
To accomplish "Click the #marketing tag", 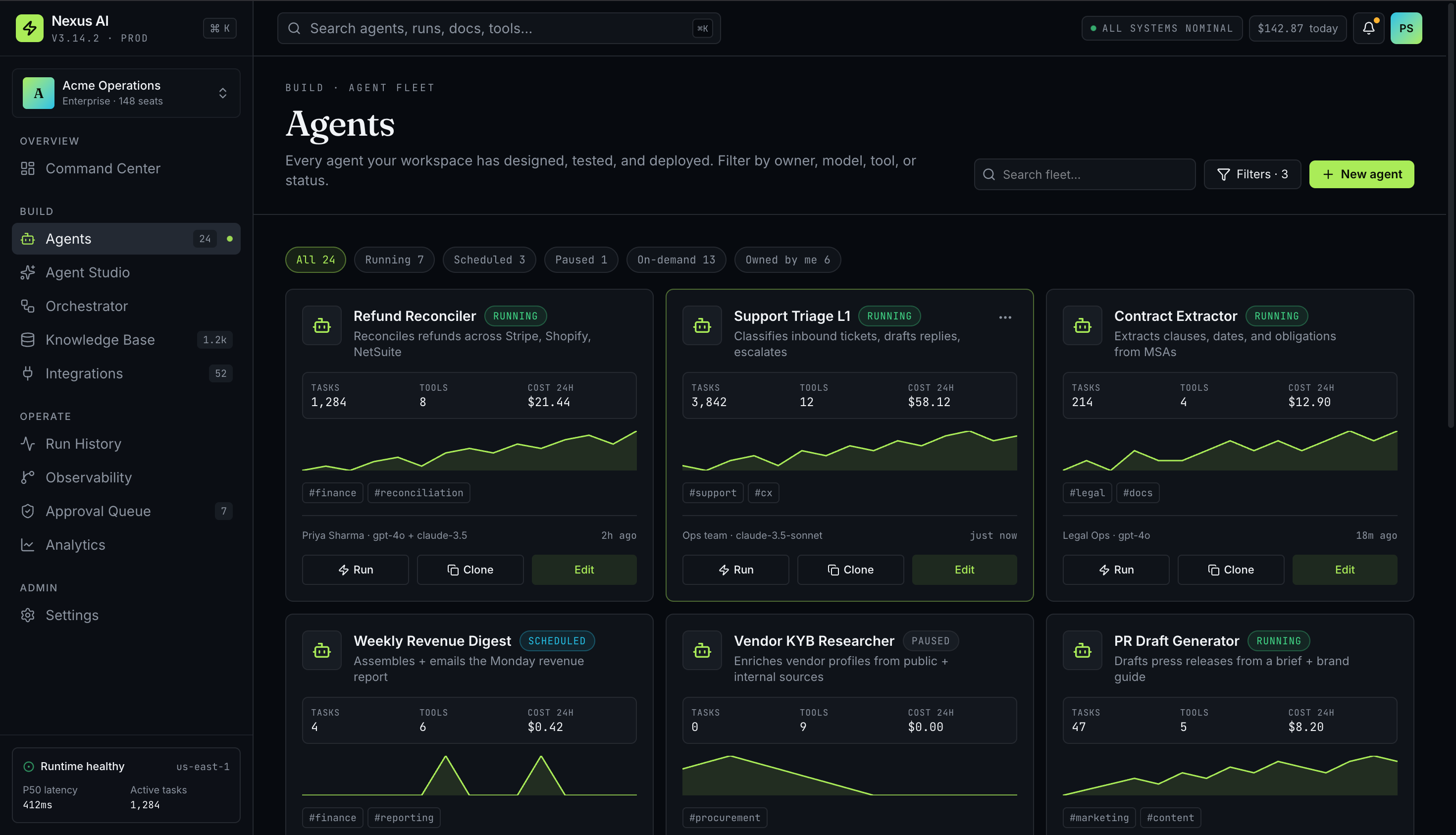I will tap(1099, 818).
